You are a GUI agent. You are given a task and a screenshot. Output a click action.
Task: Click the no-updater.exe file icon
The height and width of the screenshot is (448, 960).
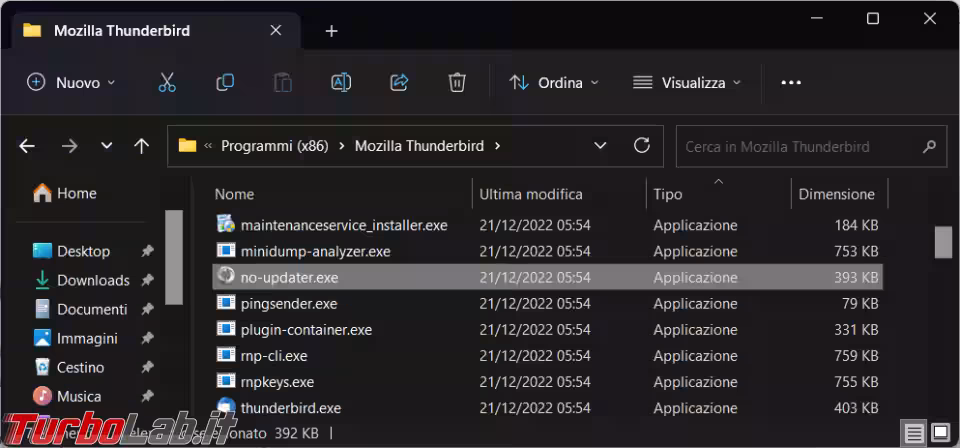click(226, 276)
